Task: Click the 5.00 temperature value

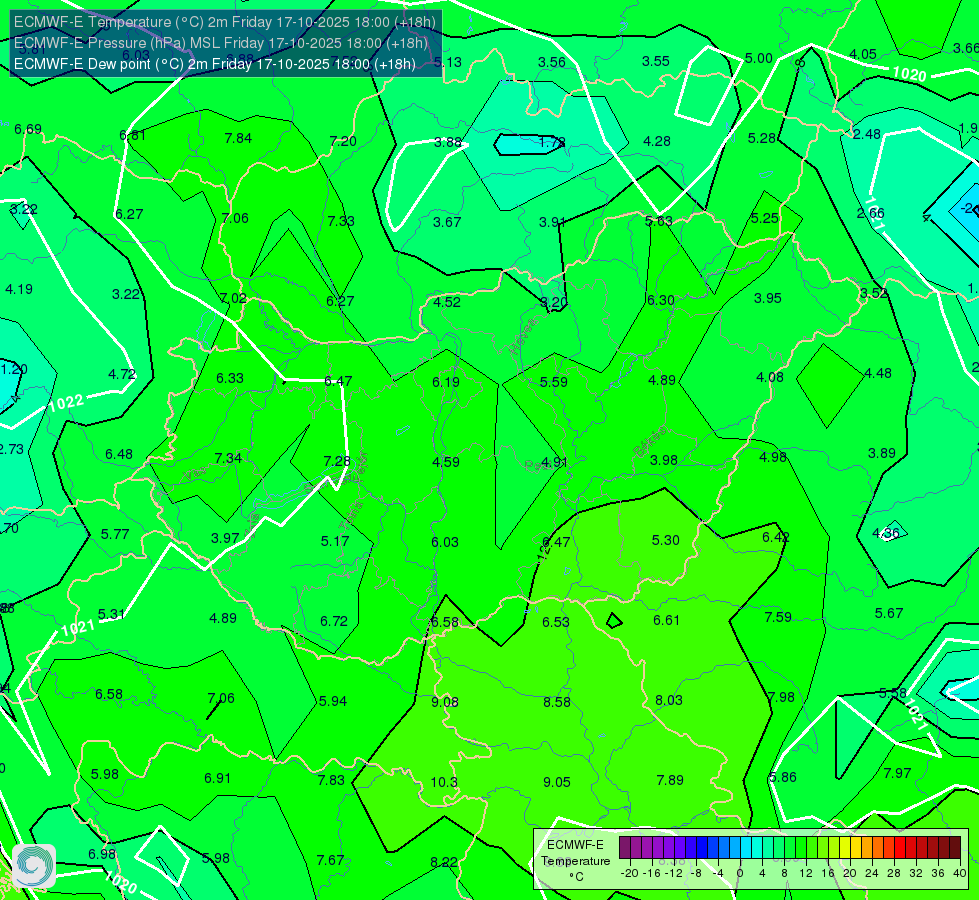Action: pyautogui.click(x=759, y=58)
